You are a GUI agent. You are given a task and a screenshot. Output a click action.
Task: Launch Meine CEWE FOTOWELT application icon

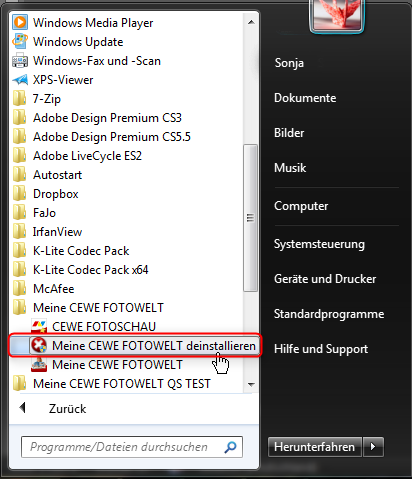[39, 365]
